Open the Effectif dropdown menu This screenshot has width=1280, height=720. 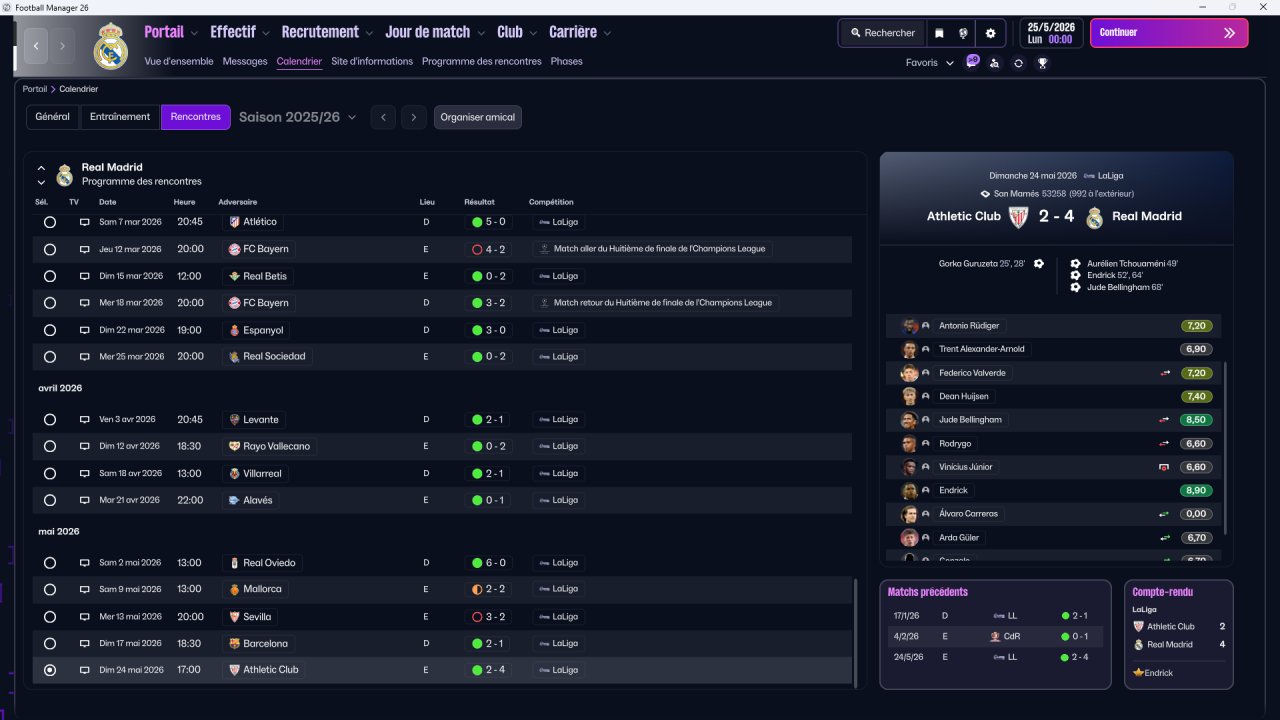[x=240, y=32]
